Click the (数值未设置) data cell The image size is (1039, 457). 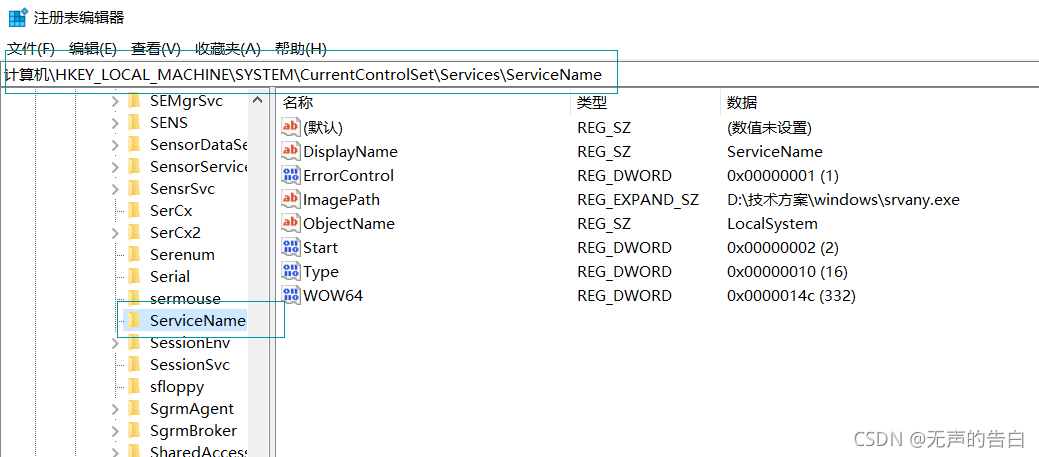coord(769,127)
